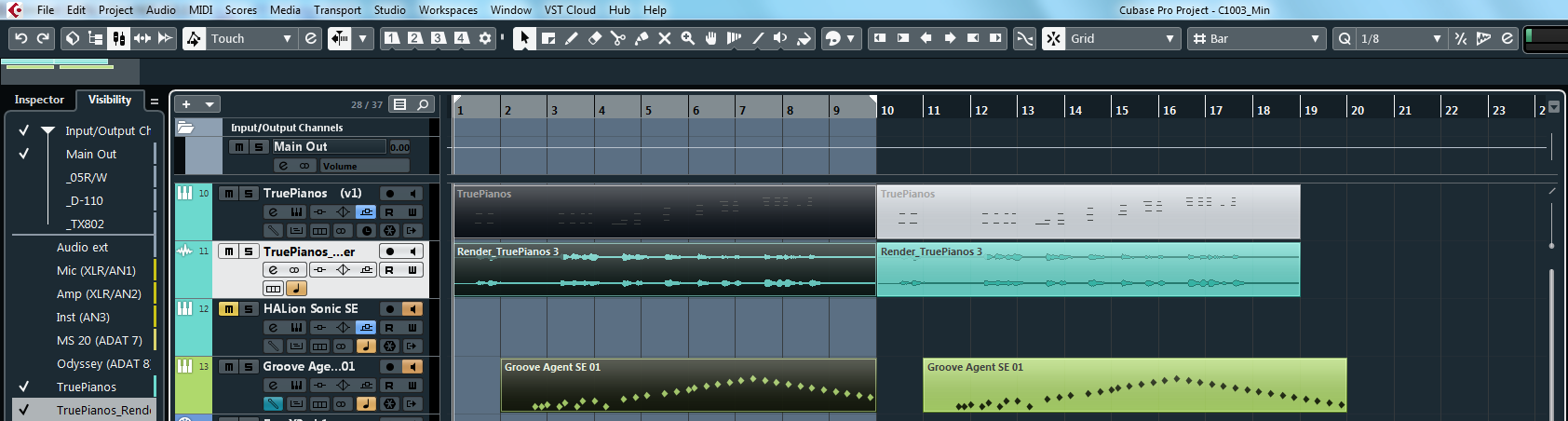Image resolution: width=1568 pixels, height=421 pixels.
Task: Choose the hand Comp tool
Action: pos(711,38)
